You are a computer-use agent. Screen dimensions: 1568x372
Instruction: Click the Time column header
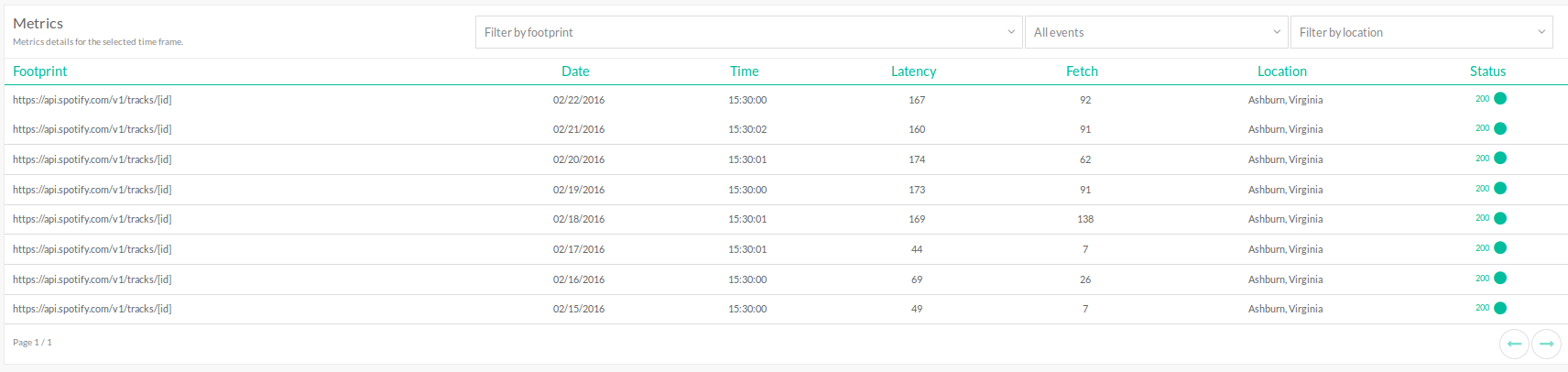(x=744, y=71)
